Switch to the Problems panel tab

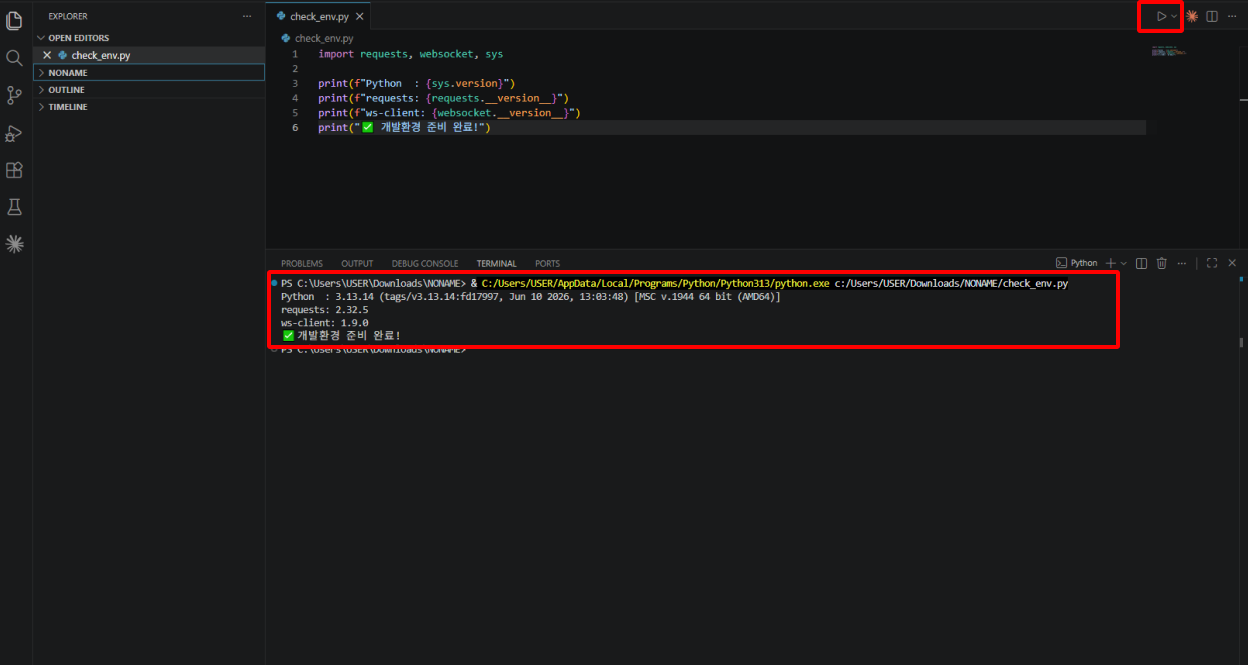[302, 263]
